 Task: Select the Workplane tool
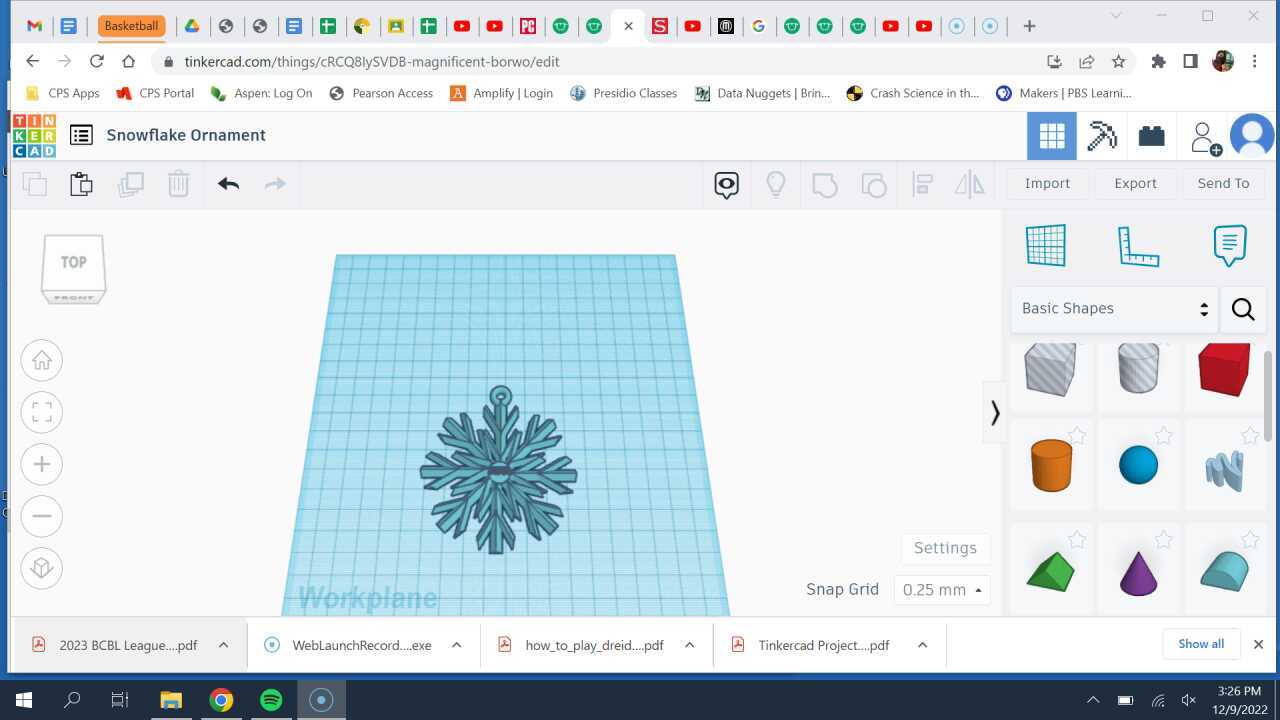1047,245
